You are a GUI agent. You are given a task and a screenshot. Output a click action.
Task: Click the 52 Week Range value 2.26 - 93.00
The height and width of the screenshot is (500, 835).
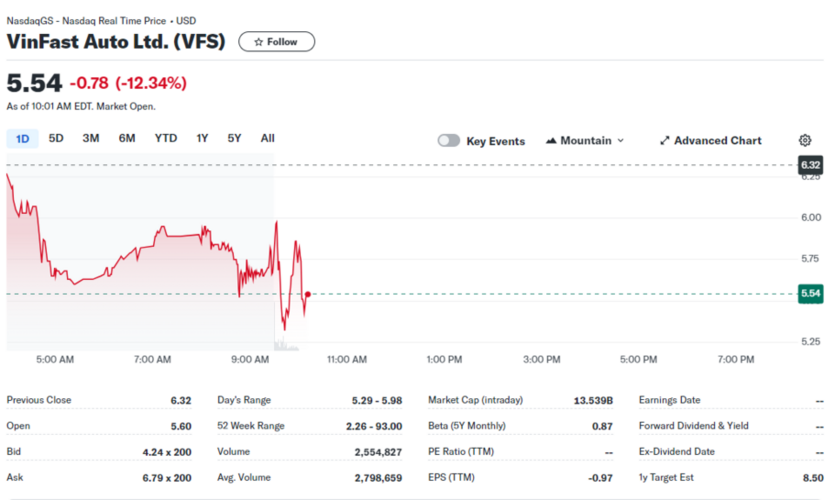pos(374,427)
